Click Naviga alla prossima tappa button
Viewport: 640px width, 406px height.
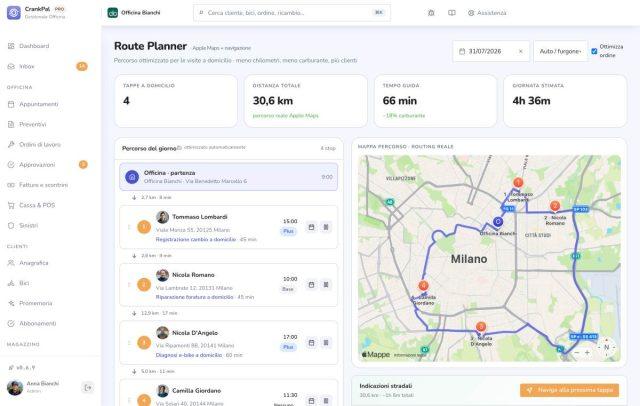[x=569, y=390]
